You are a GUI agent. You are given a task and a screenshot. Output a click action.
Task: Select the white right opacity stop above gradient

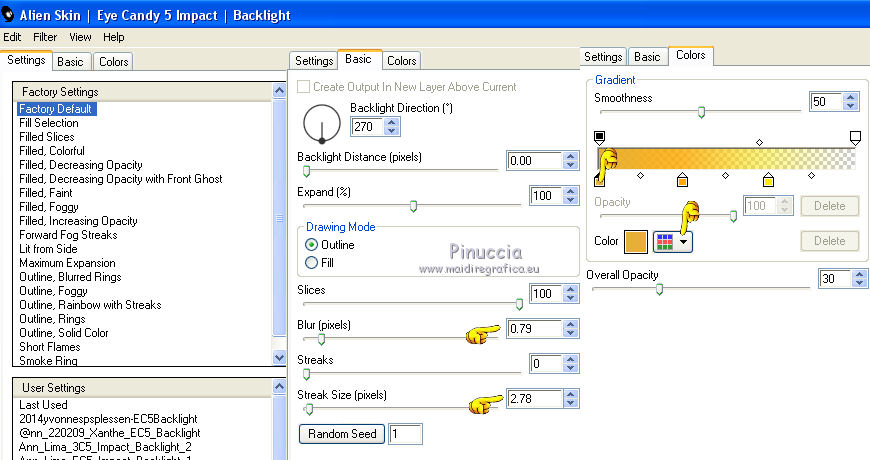(x=855, y=138)
